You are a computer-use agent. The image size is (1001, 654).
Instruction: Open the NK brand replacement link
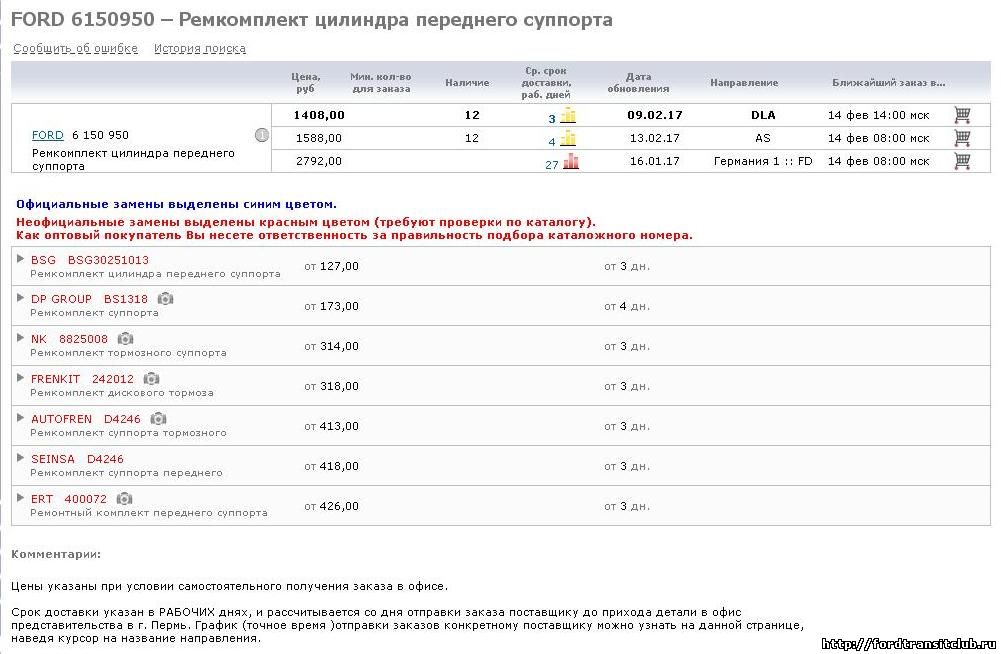39,339
